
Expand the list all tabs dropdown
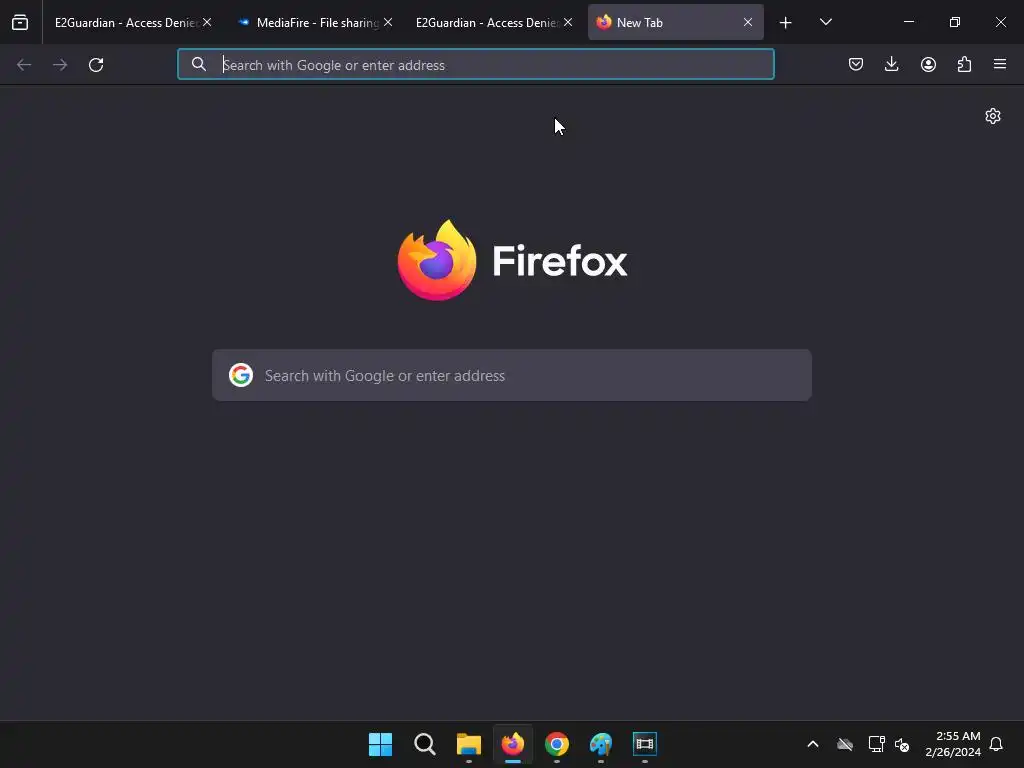pos(825,22)
